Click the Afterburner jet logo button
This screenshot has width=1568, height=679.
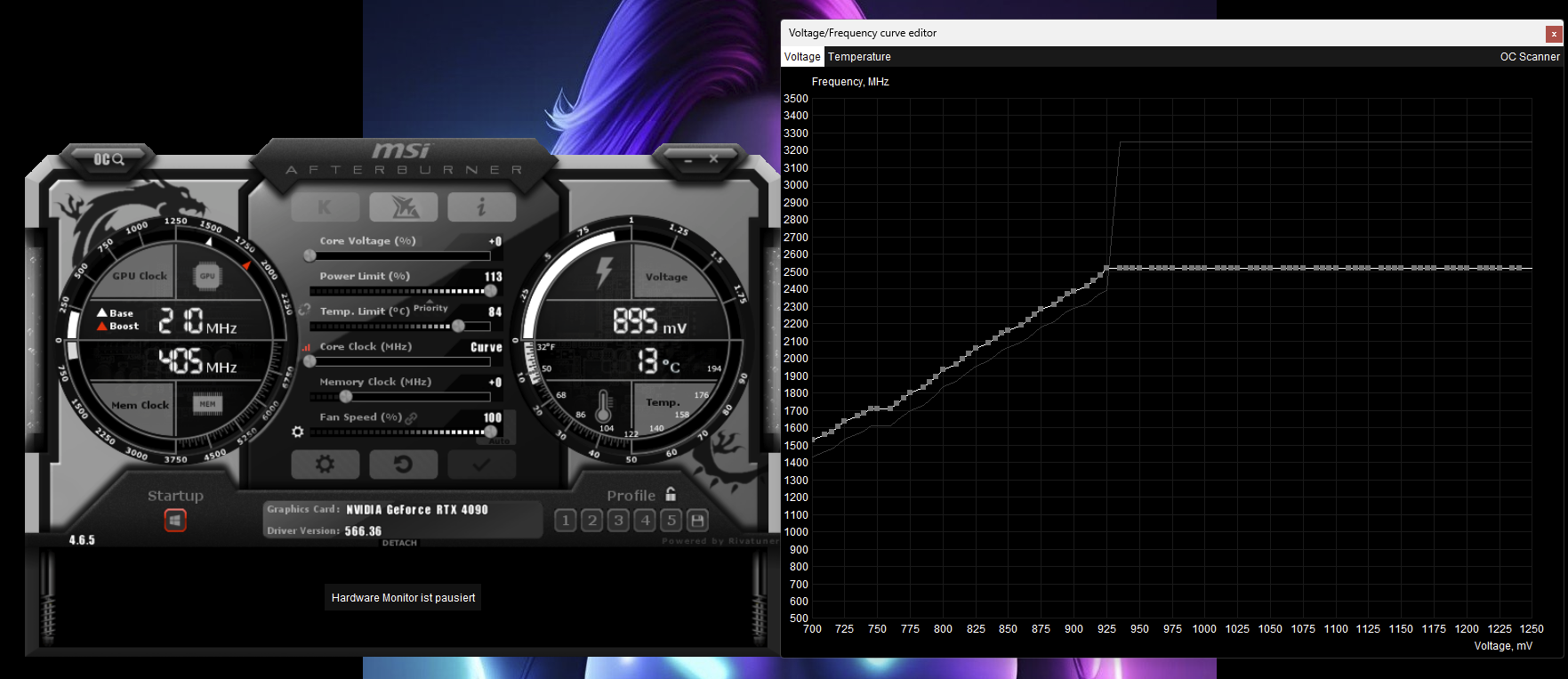[404, 207]
